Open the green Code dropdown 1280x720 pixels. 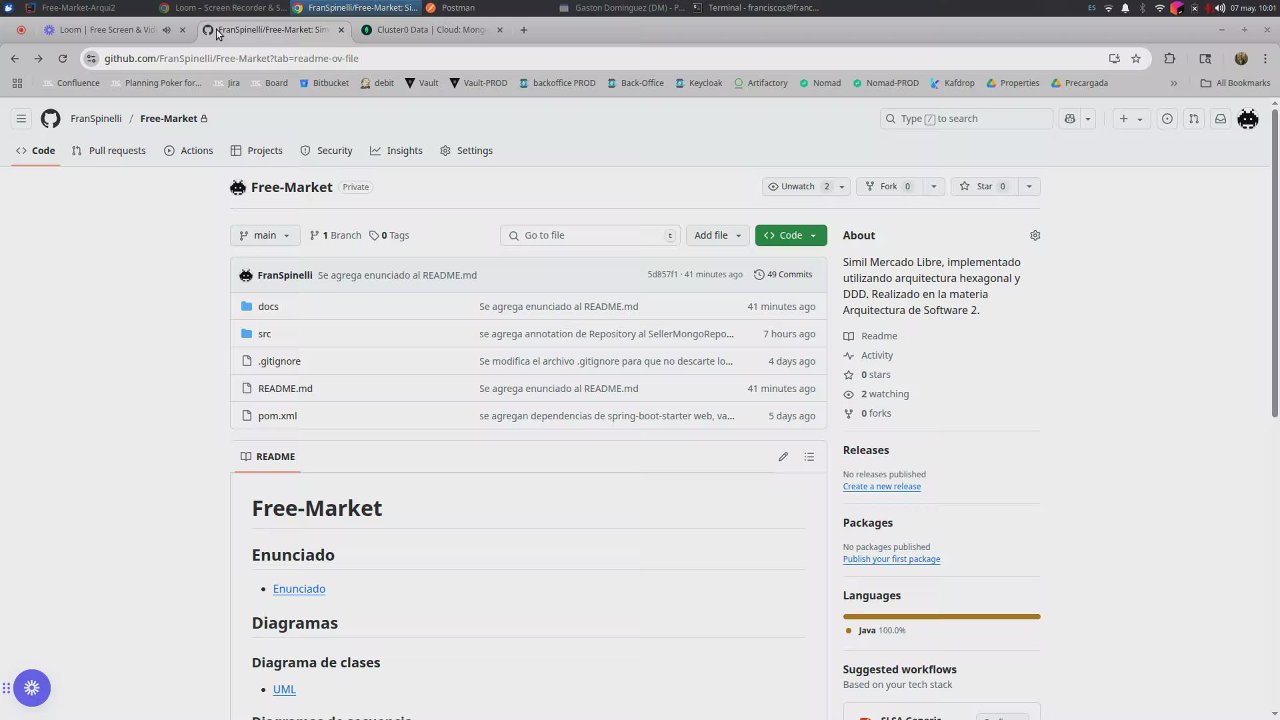pyautogui.click(x=791, y=235)
